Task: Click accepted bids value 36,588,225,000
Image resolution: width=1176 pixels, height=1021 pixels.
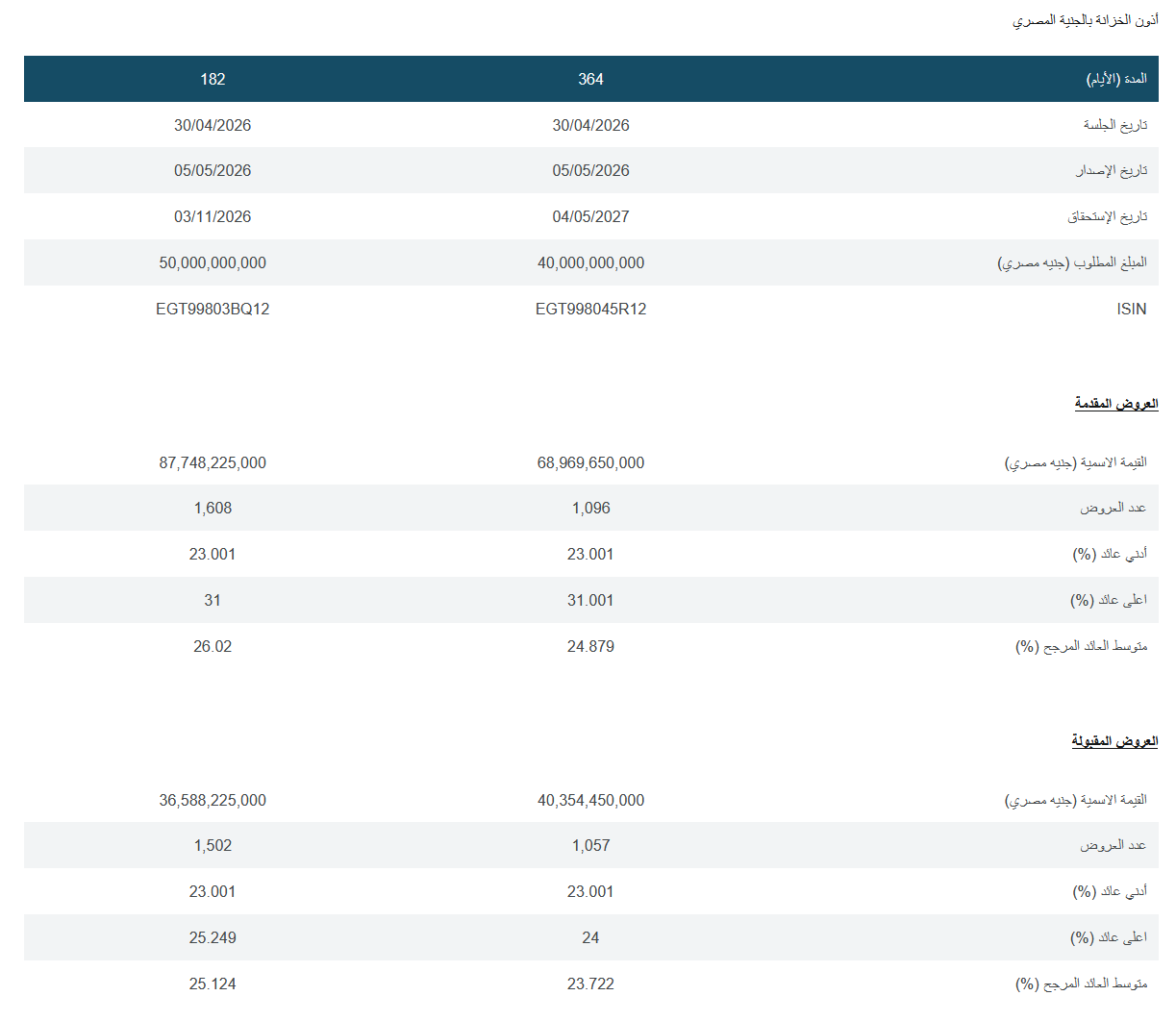Action: pos(213,800)
